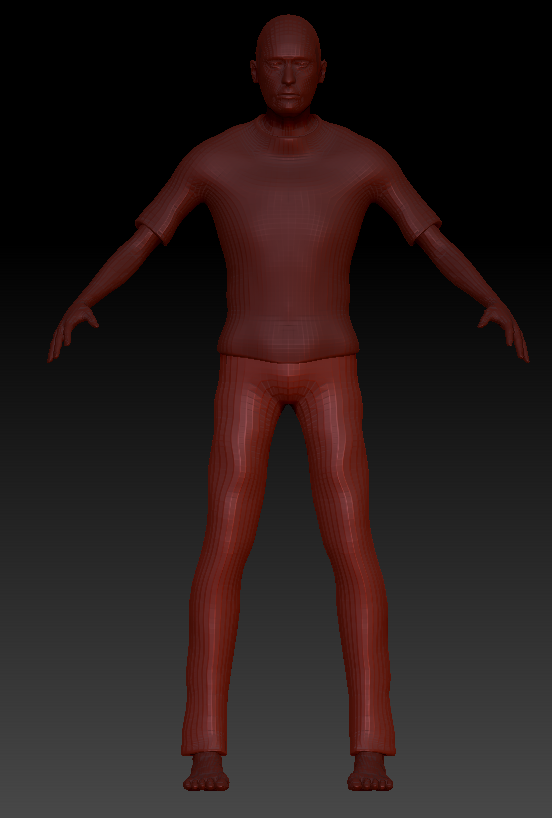Click the shirt sleeve on screen-right arm
This screenshot has height=818, width=552.
pyautogui.click(x=410, y=203)
